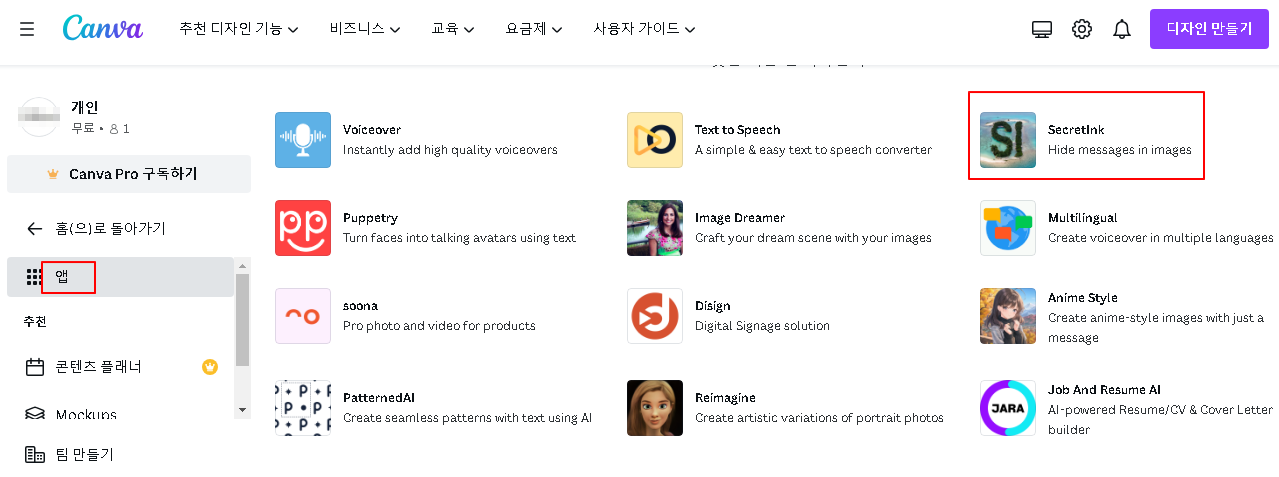This screenshot has height=477, width=1279.
Task: Click the Job And Resume AI JARA icon
Action: [1008, 408]
